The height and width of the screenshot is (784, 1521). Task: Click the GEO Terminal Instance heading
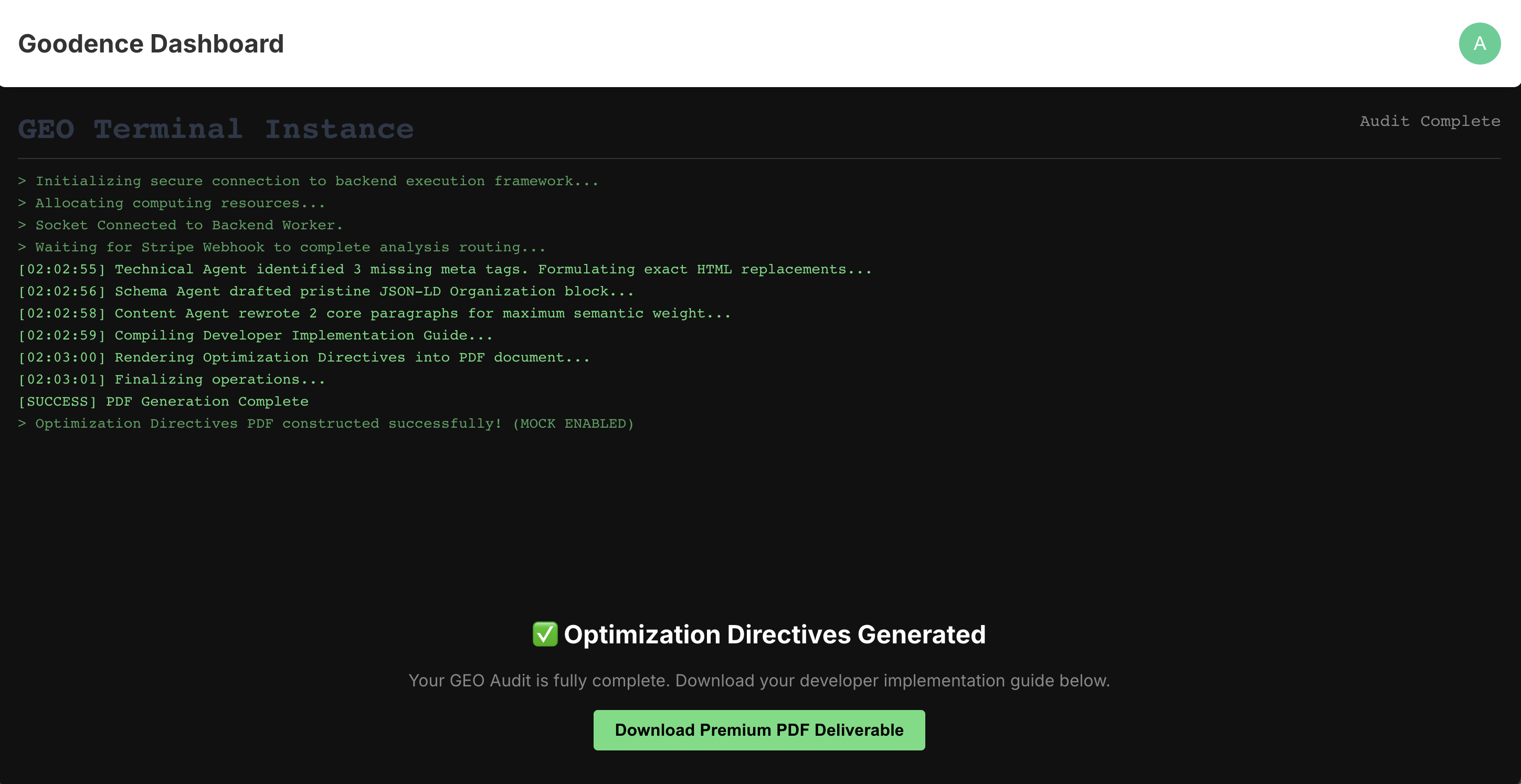216,129
